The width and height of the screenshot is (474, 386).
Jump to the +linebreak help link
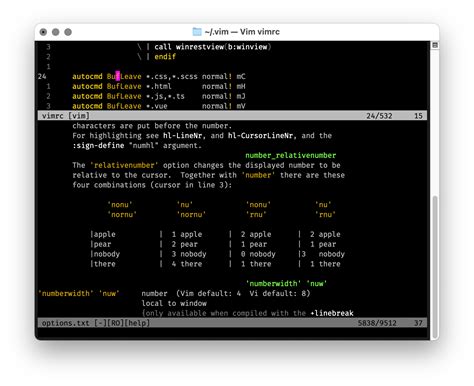(332, 313)
